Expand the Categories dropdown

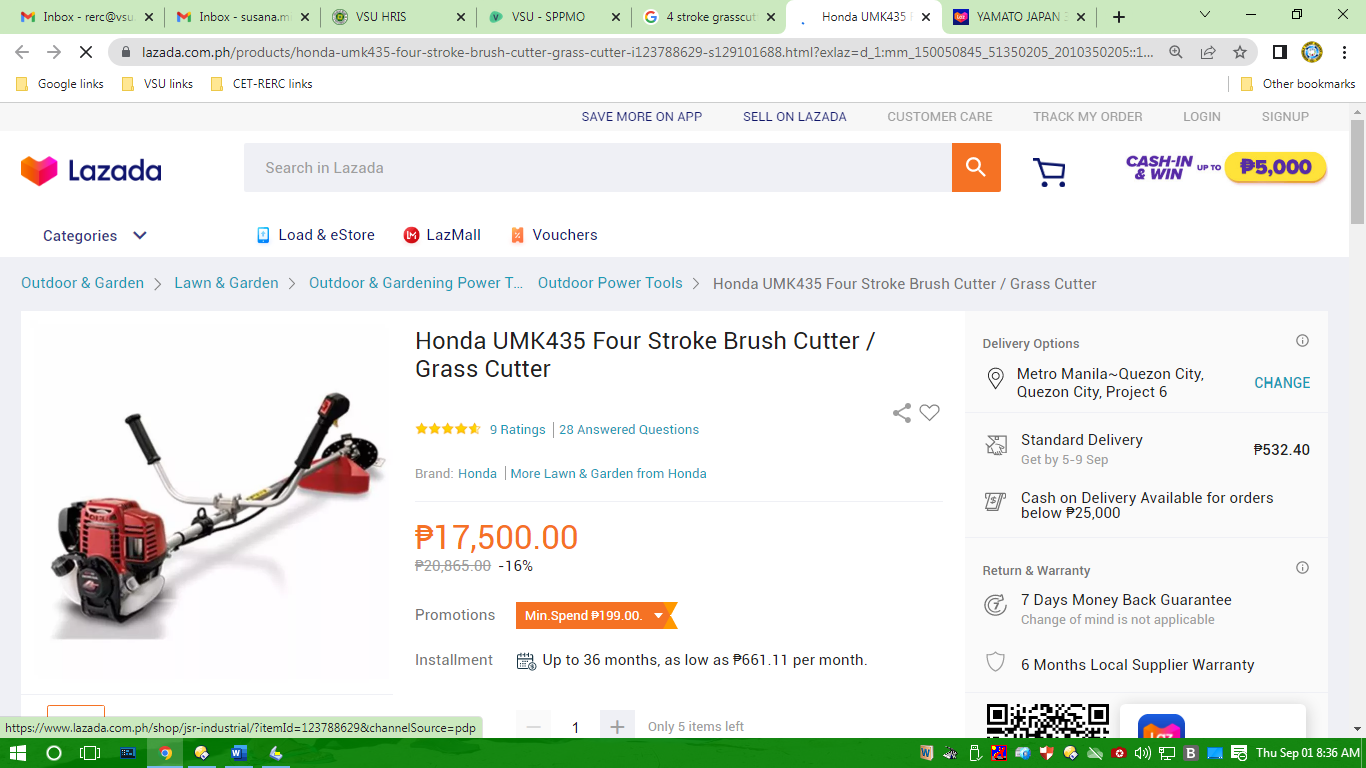point(95,236)
